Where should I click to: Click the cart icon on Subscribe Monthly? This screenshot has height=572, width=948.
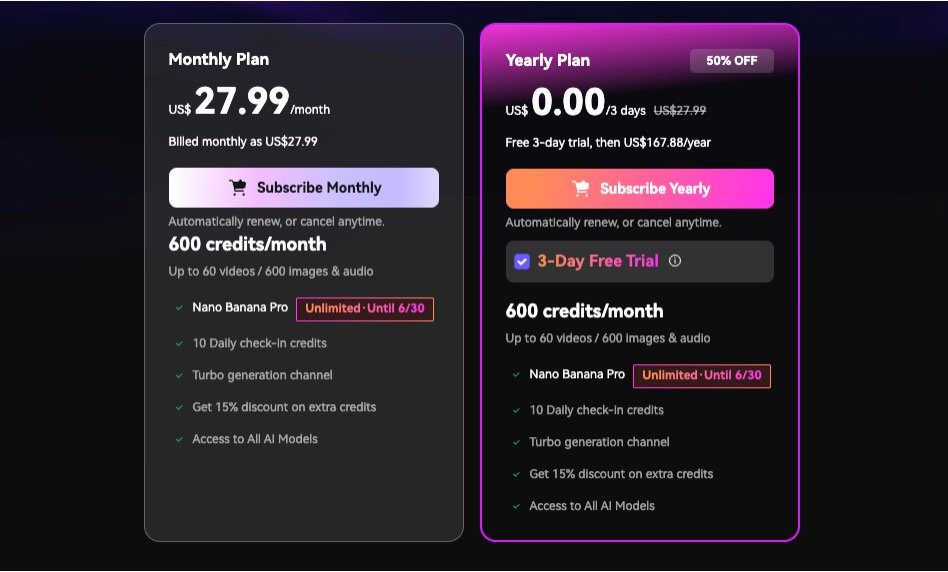(x=237, y=187)
